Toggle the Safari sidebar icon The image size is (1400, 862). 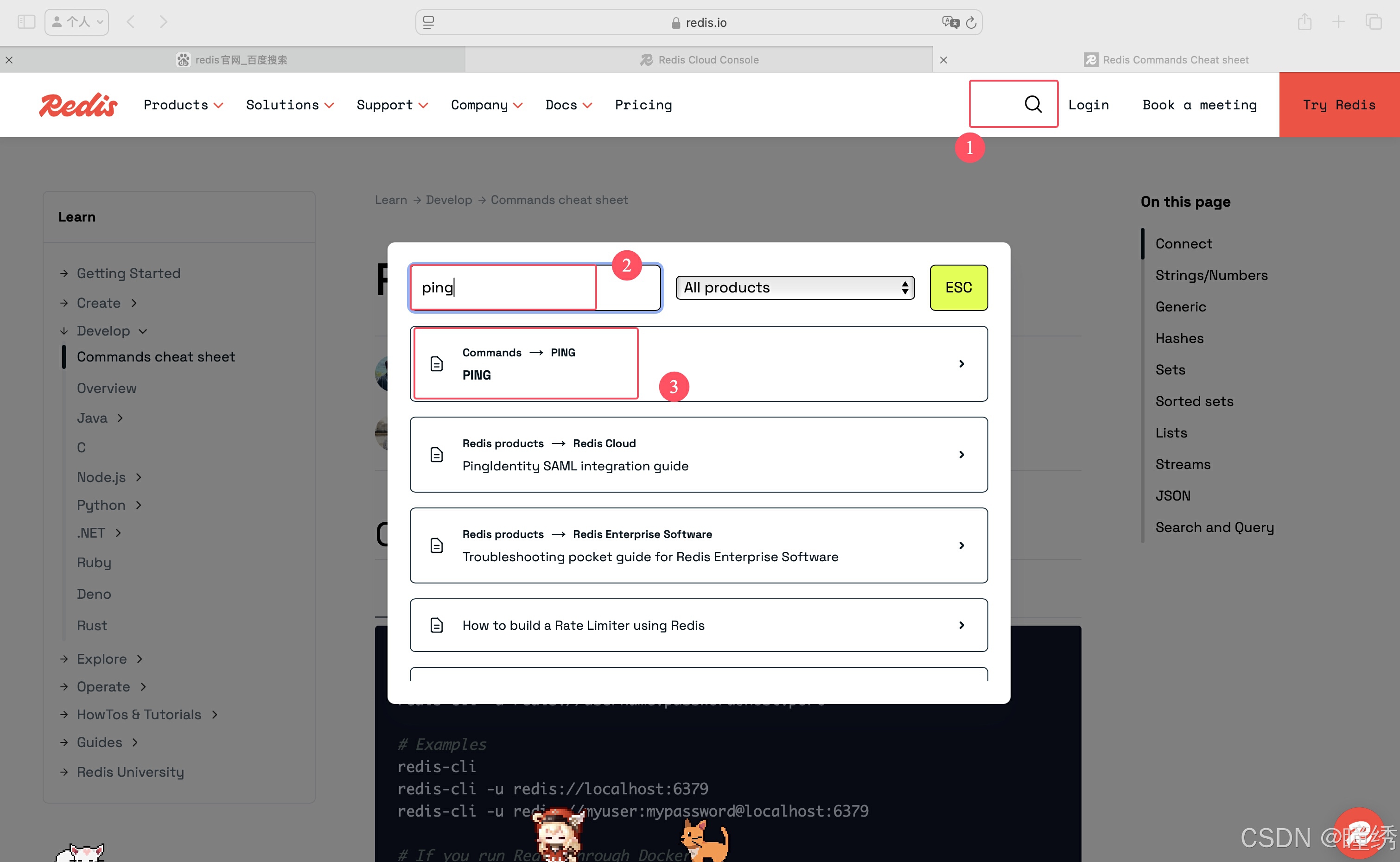[26, 22]
